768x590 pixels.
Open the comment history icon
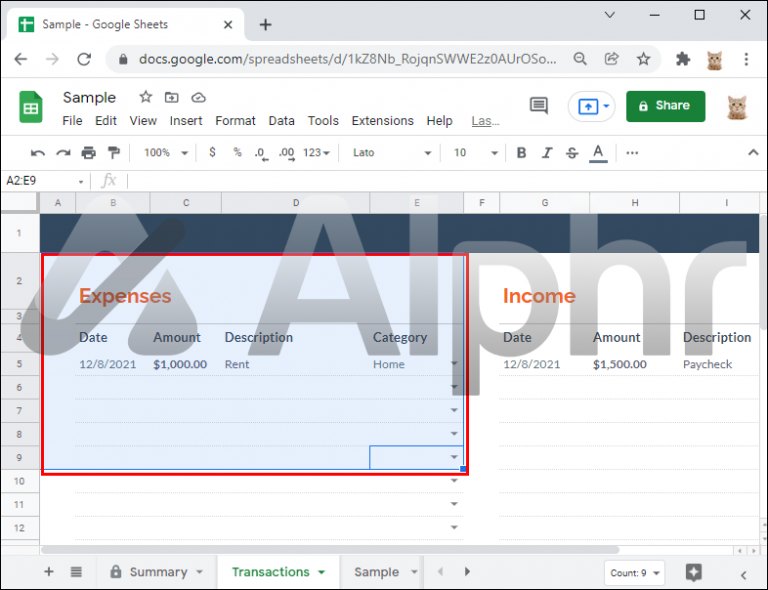(539, 105)
